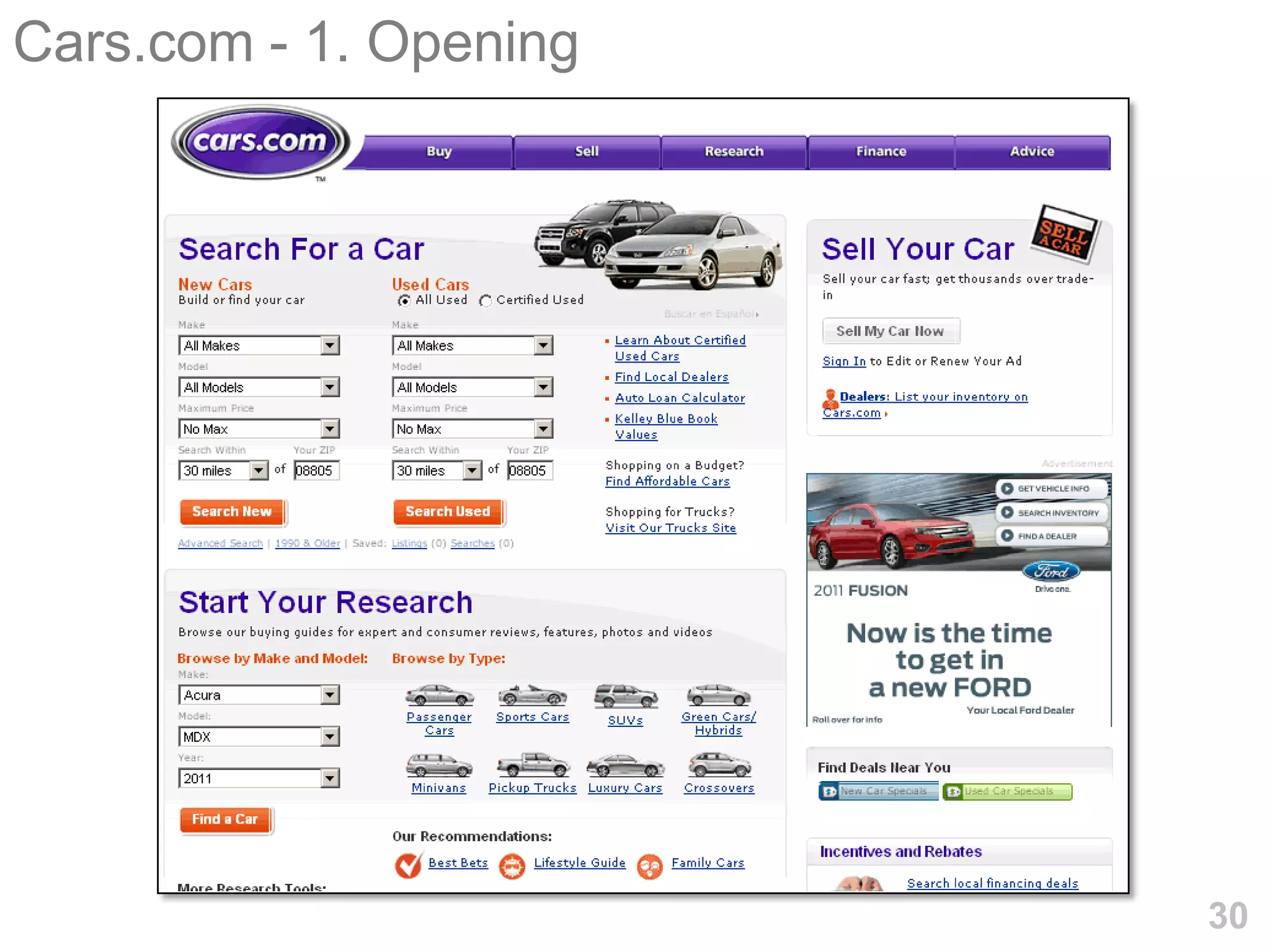Click the Luxury Cars vehicle icon

625,766
